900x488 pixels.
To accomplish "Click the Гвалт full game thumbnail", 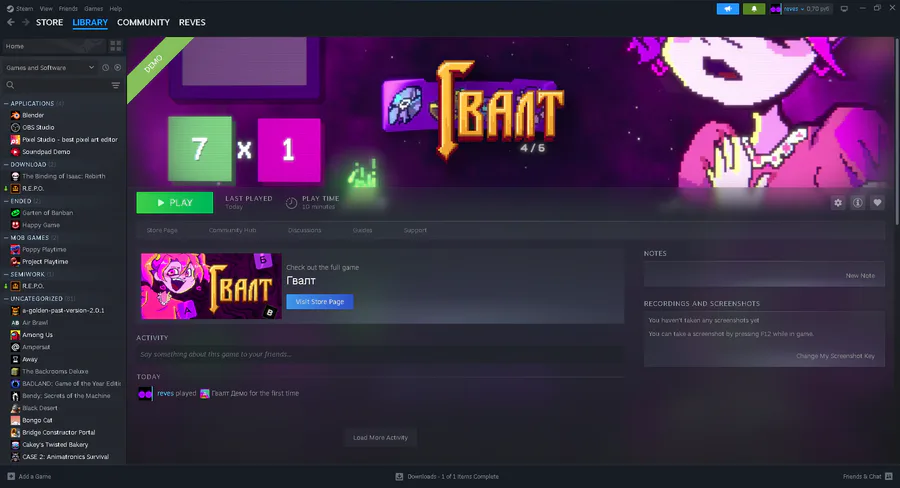I will pos(211,286).
